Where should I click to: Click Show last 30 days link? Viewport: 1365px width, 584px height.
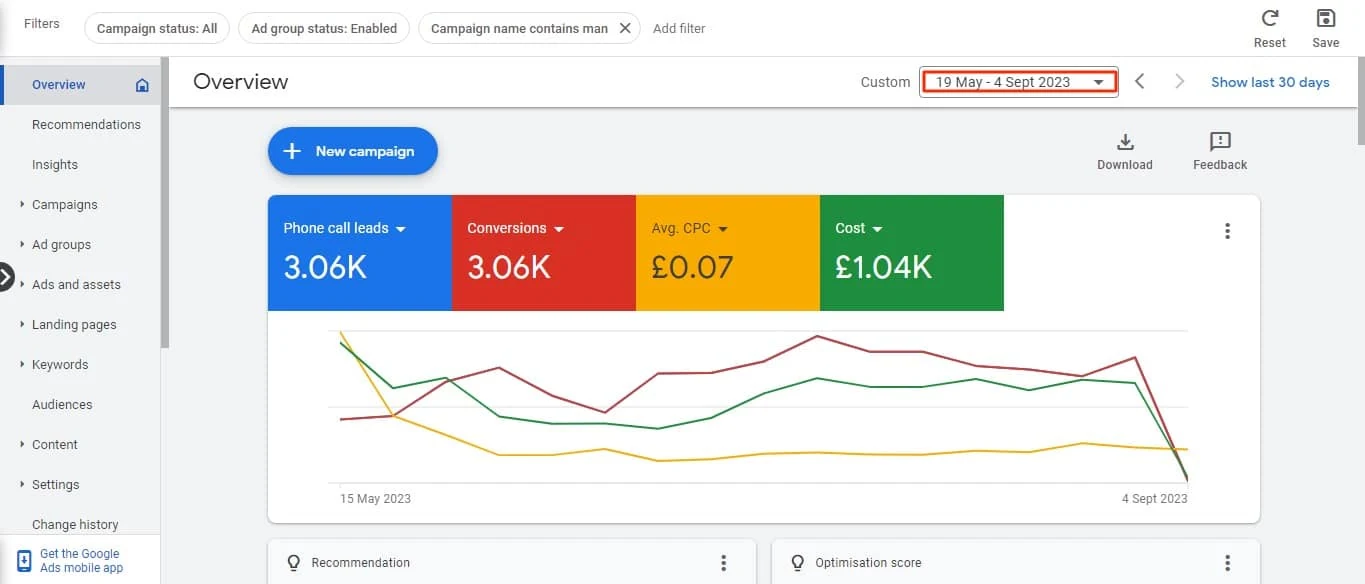pos(1270,82)
